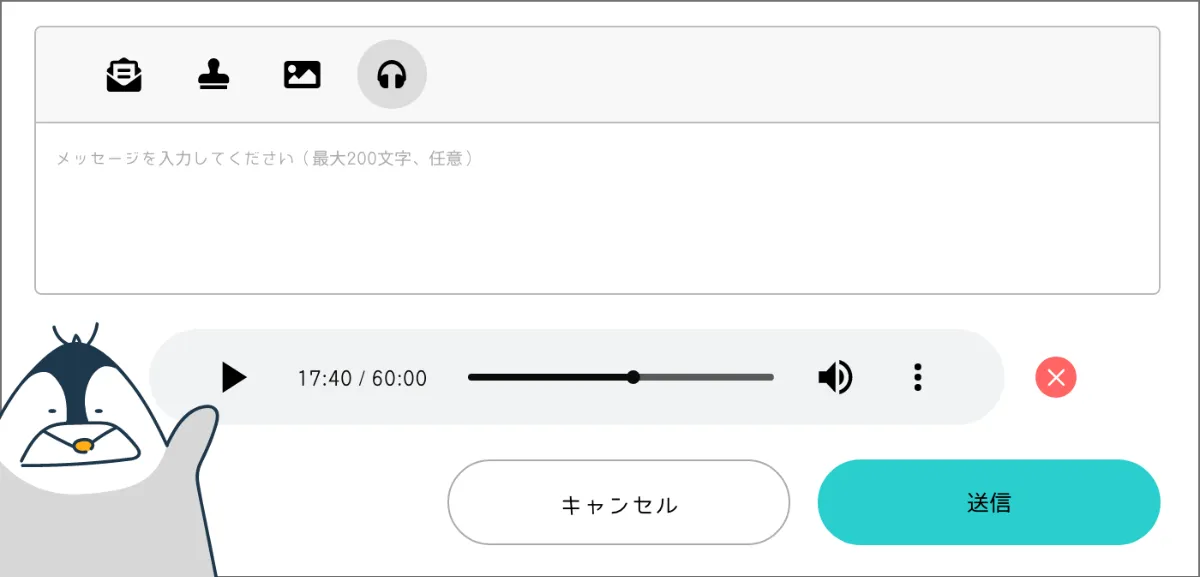
Task: Toggle playback with the play button
Action: (234, 377)
